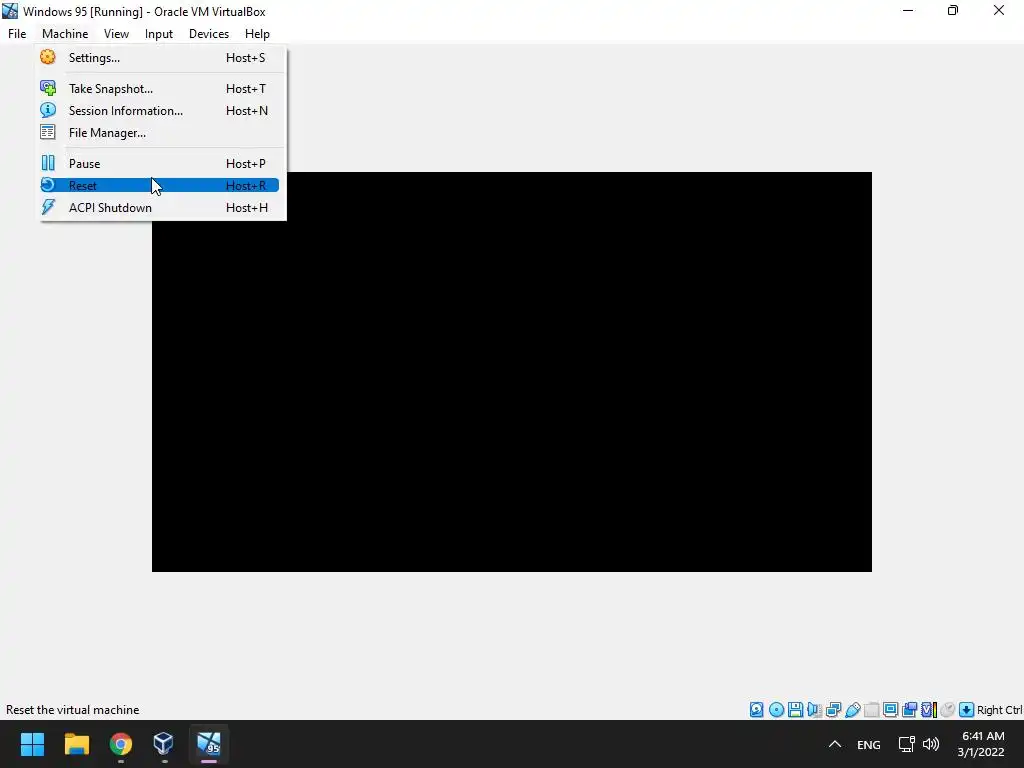Choose Pause from the Machine menu
1024x768 pixels.
click(x=159, y=164)
